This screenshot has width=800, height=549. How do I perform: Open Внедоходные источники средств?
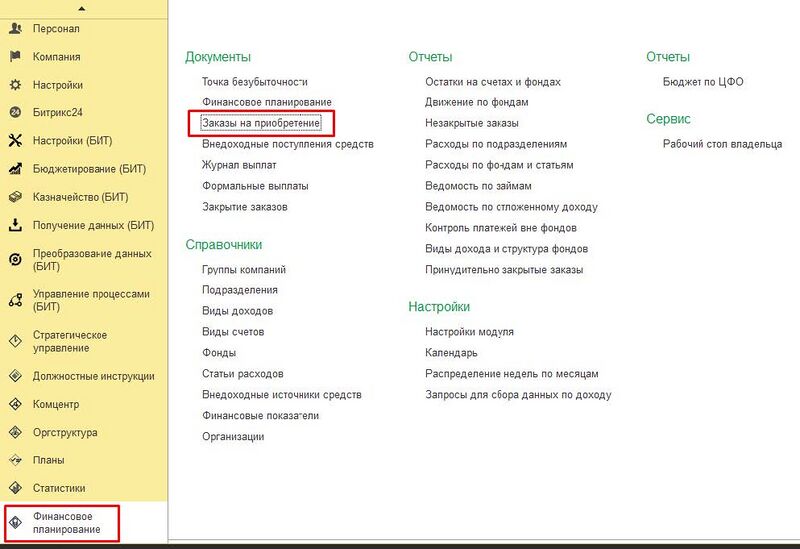[x=282, y=394]
